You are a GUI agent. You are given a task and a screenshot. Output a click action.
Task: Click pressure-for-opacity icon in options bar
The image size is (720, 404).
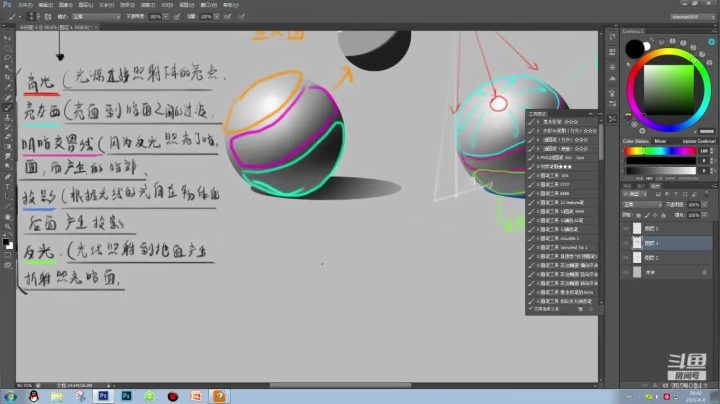[x=176, y=17]
